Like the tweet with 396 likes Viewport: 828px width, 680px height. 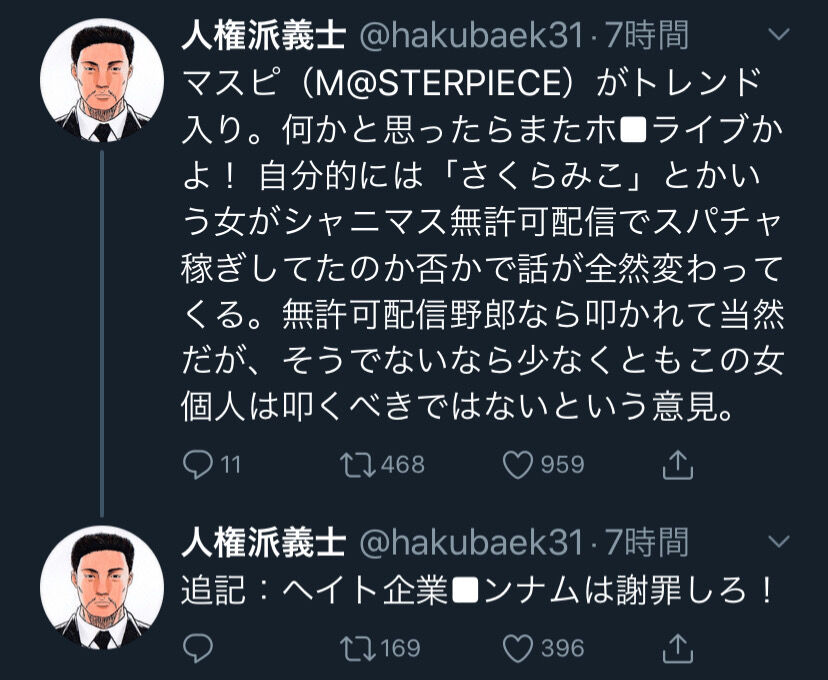click(519, 648)
